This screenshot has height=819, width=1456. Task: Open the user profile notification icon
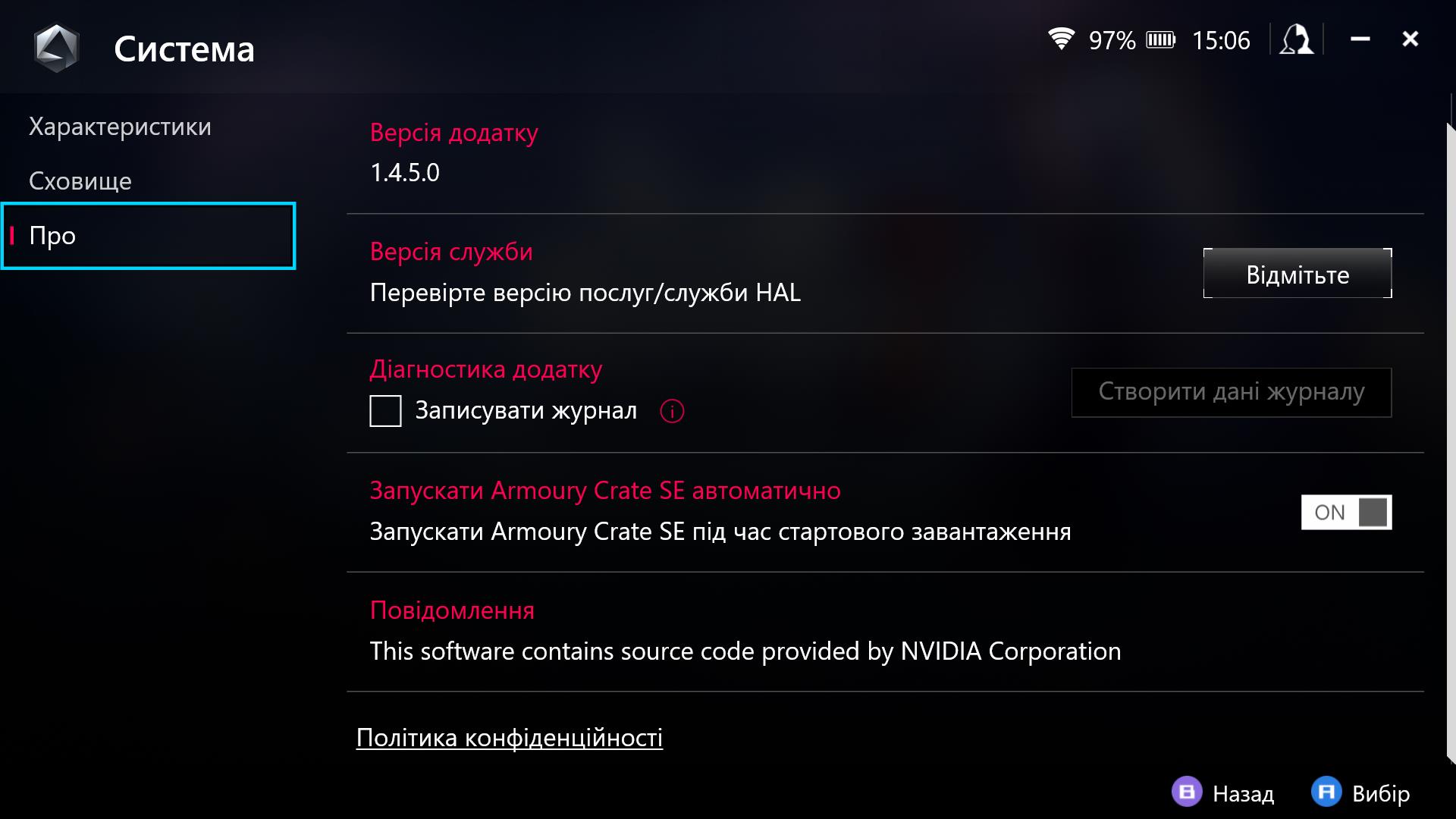tap(1296, 39)
